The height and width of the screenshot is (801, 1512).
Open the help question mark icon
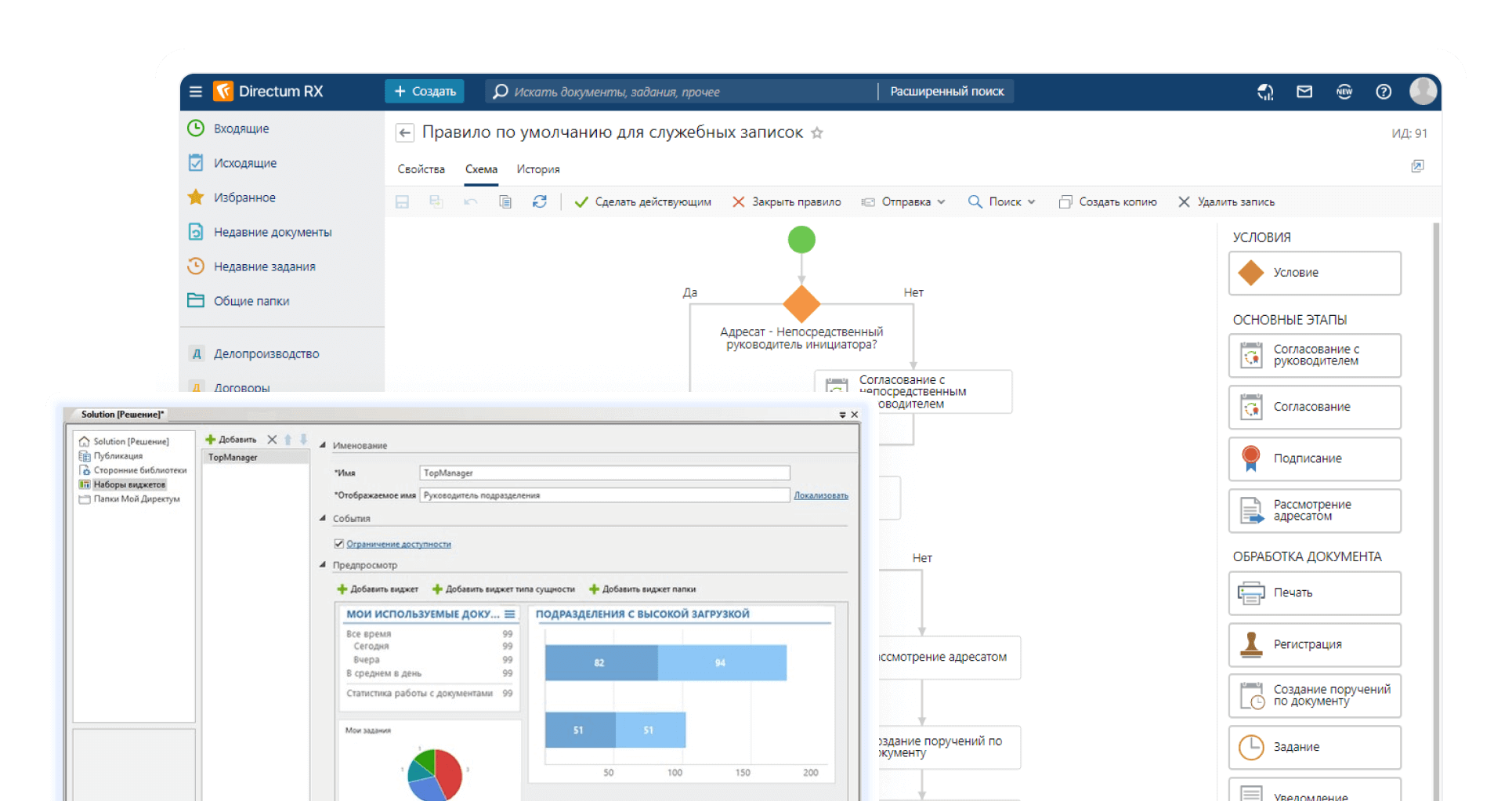point(1384,92)
